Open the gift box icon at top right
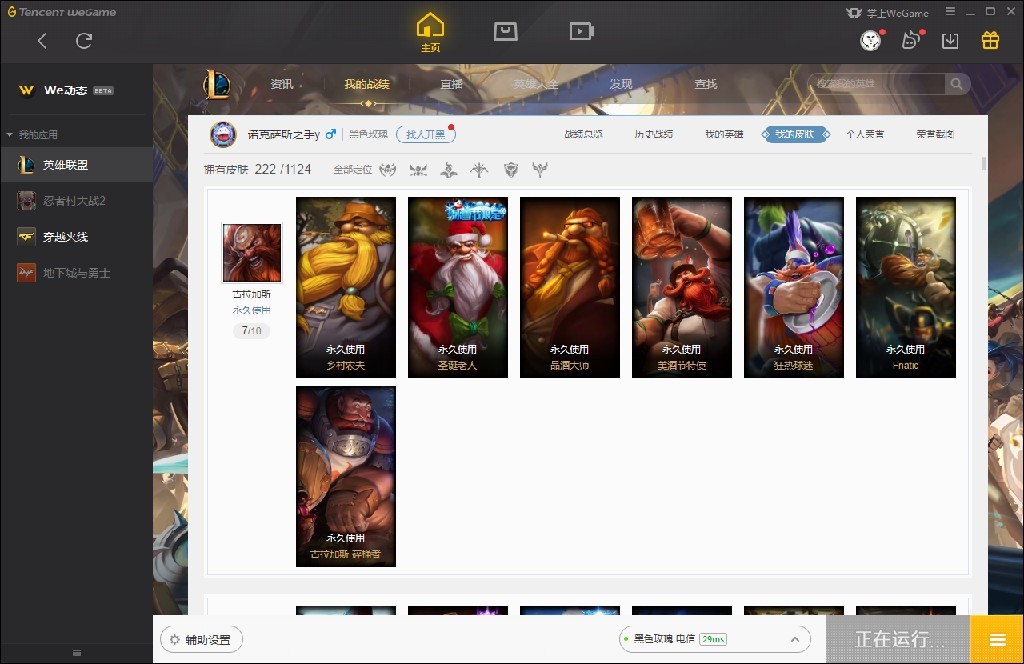The width and height of the screenshot is (1024, 664). [x=989, y=40]
